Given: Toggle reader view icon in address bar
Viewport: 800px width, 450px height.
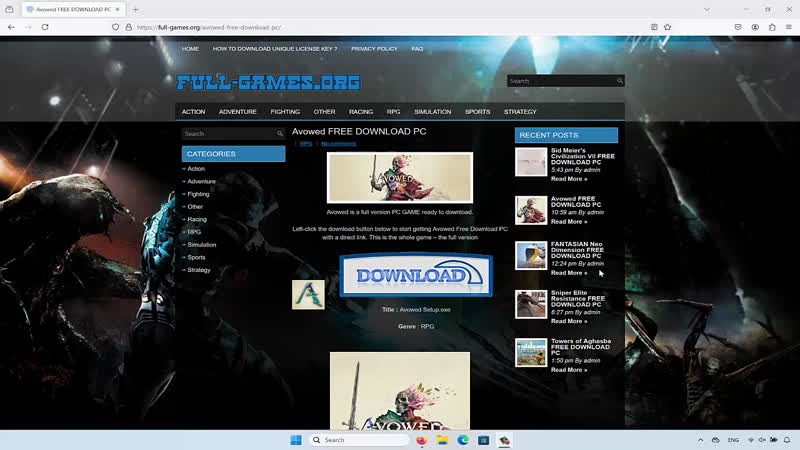Looking at the screenshot, I should [x=654, y=27].
